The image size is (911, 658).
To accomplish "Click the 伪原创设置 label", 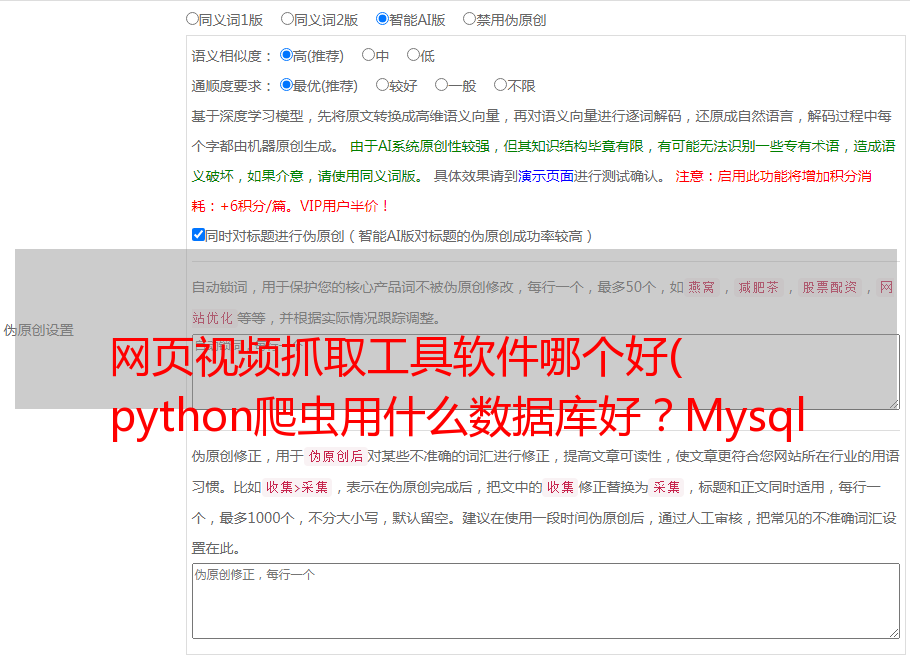I will 38,330.
